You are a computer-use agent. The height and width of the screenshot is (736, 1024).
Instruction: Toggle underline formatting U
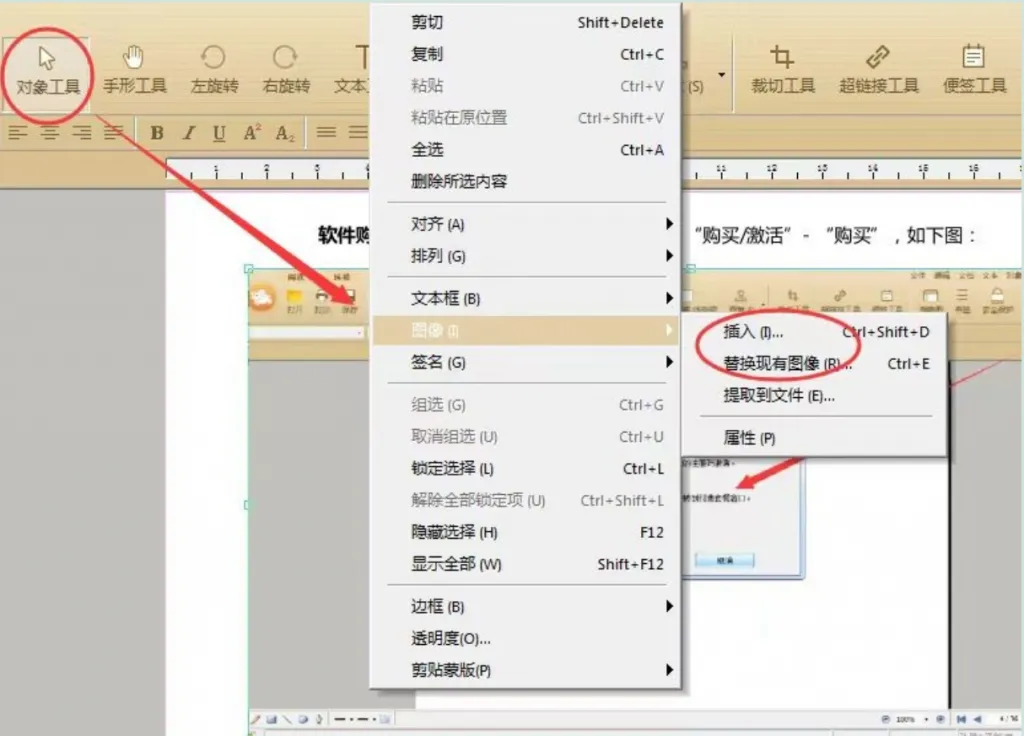[219, 133]
